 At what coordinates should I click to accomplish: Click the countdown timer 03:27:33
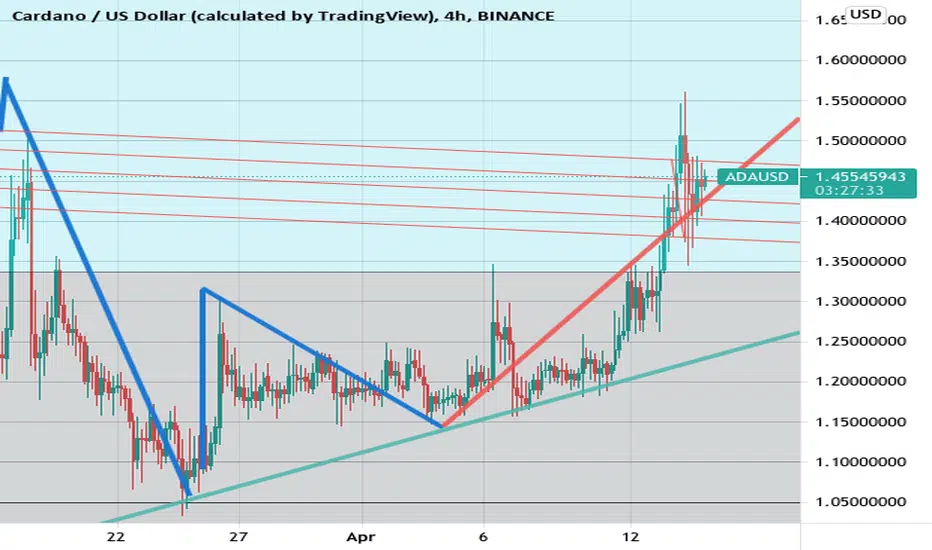pyautogui.click(x=849, y=190)
